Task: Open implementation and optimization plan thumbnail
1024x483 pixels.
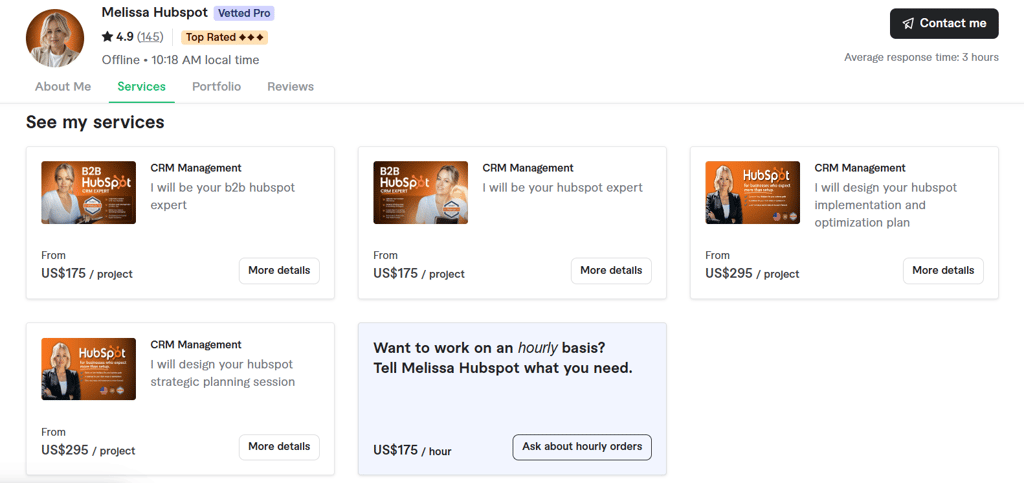Action: coord(752,192)
